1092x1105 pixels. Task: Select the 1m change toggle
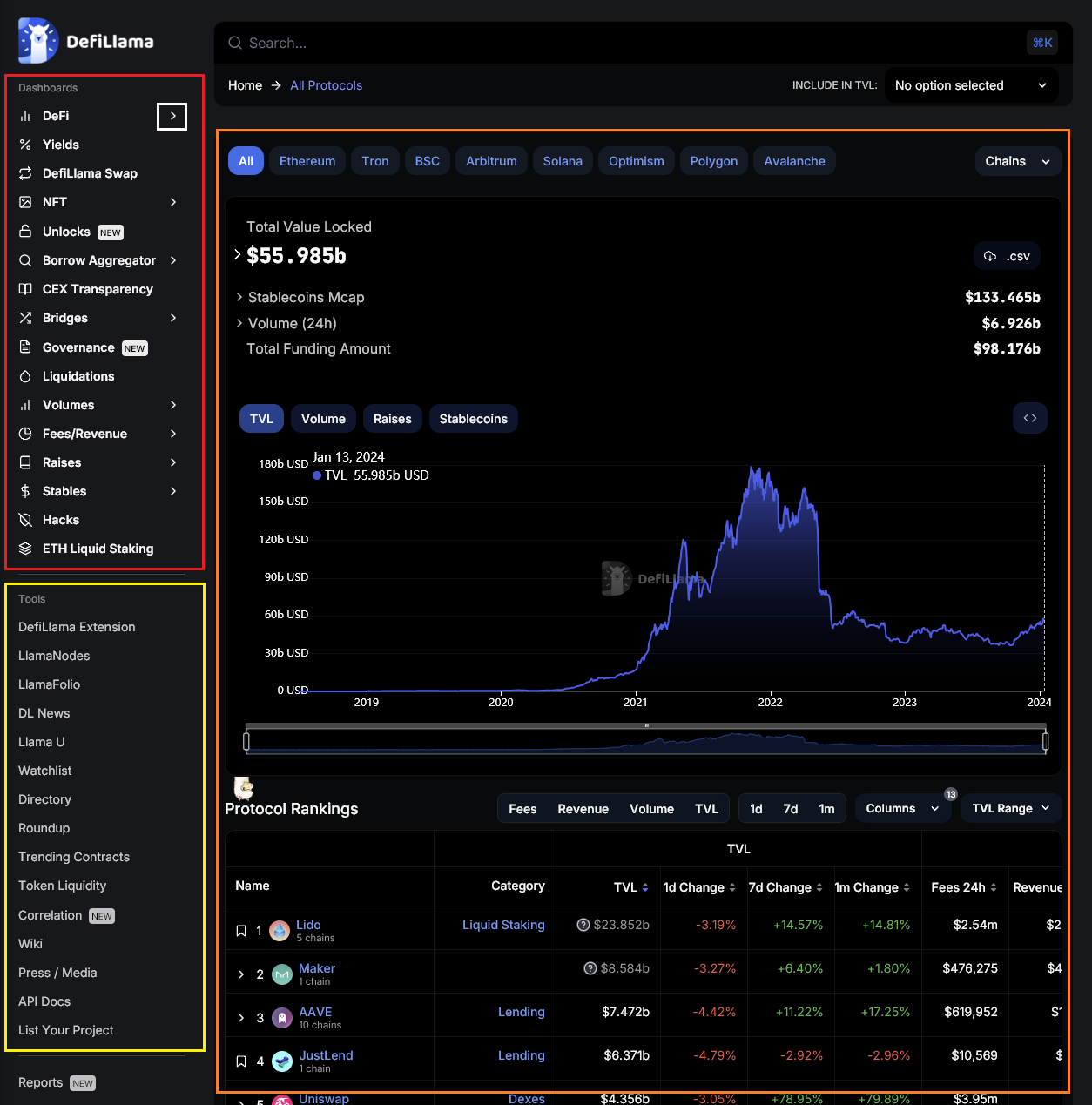(x=826, y=809)
